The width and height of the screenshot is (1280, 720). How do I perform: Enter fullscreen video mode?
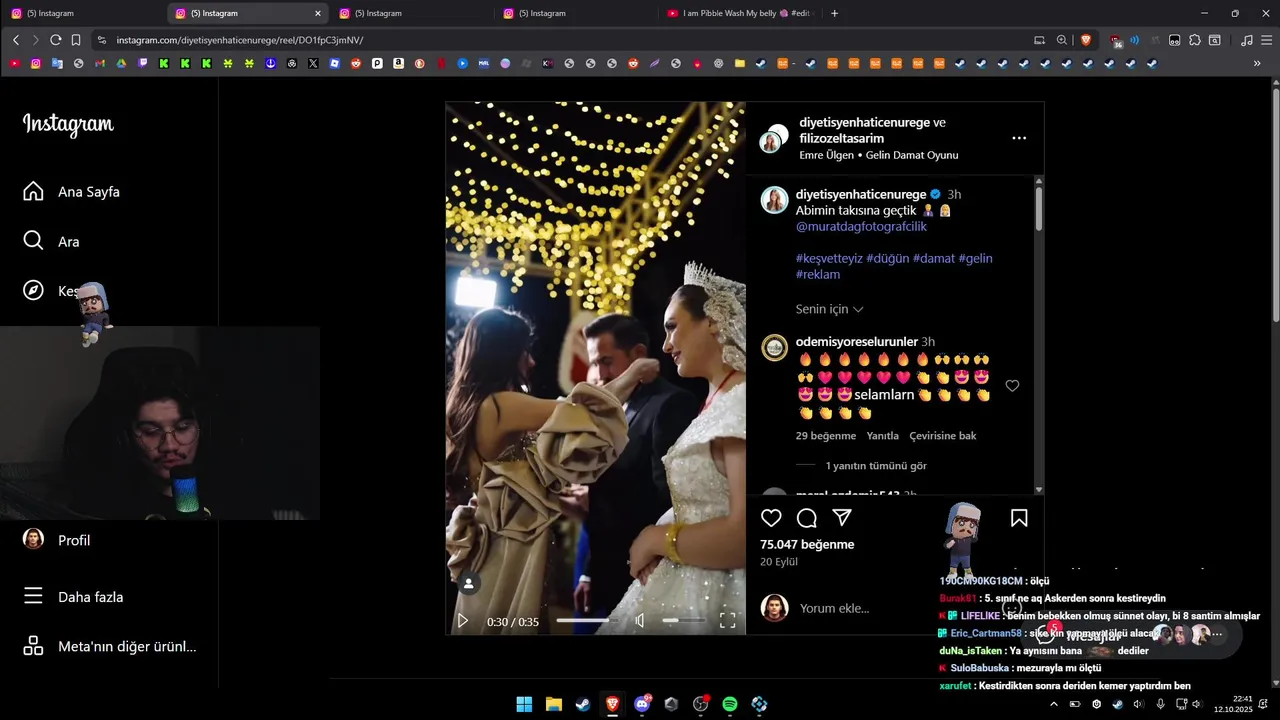727,621
